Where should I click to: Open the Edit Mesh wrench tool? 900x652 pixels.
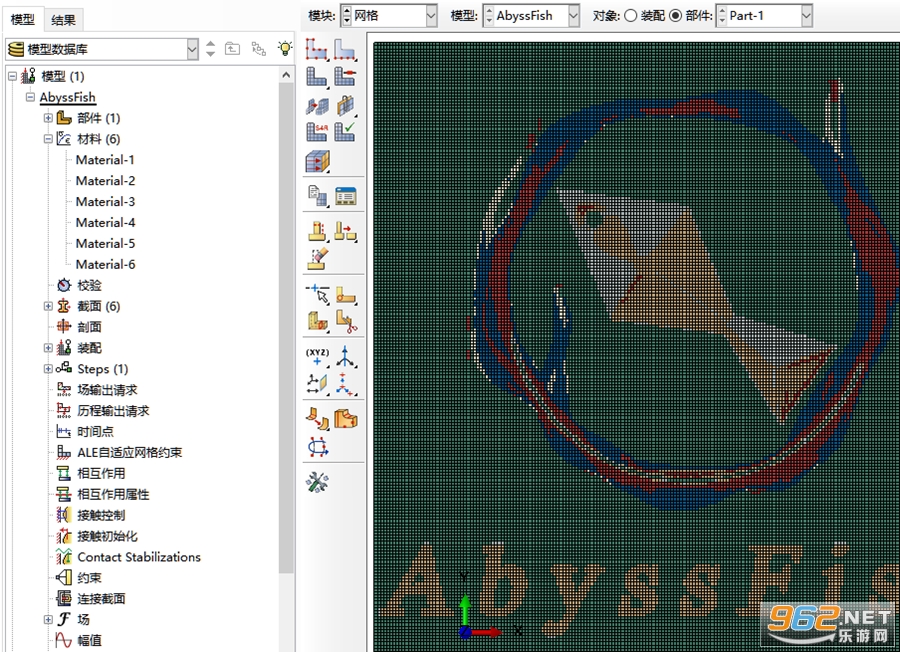(317, 482)
